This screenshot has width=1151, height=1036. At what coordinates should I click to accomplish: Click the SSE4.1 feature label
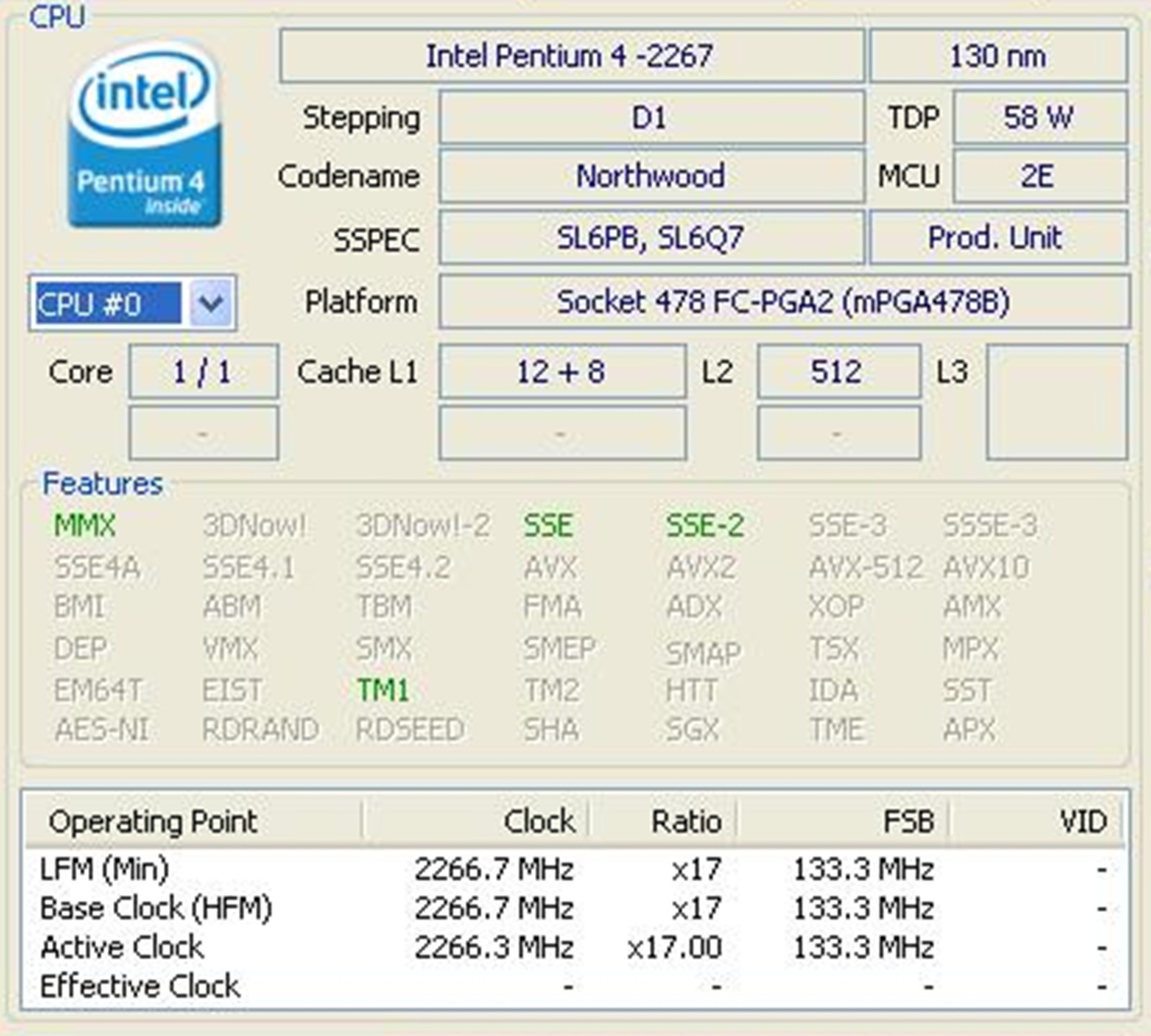pyautogui.click(x=249, y=568)
